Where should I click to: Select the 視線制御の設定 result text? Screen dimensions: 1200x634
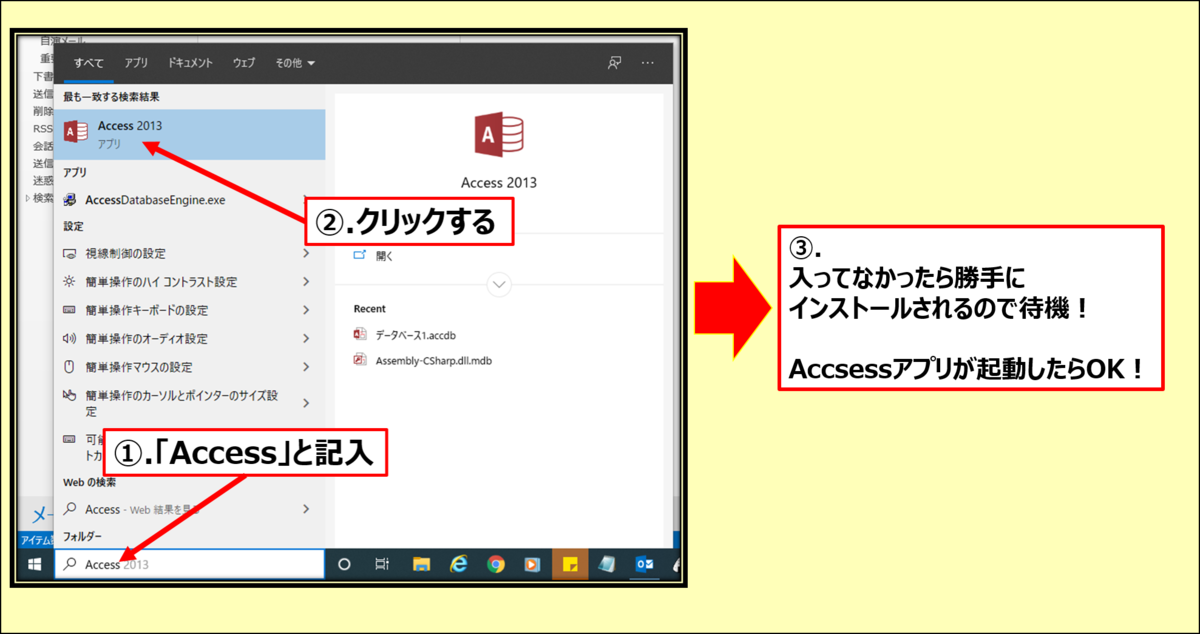(x=126, y=254)
